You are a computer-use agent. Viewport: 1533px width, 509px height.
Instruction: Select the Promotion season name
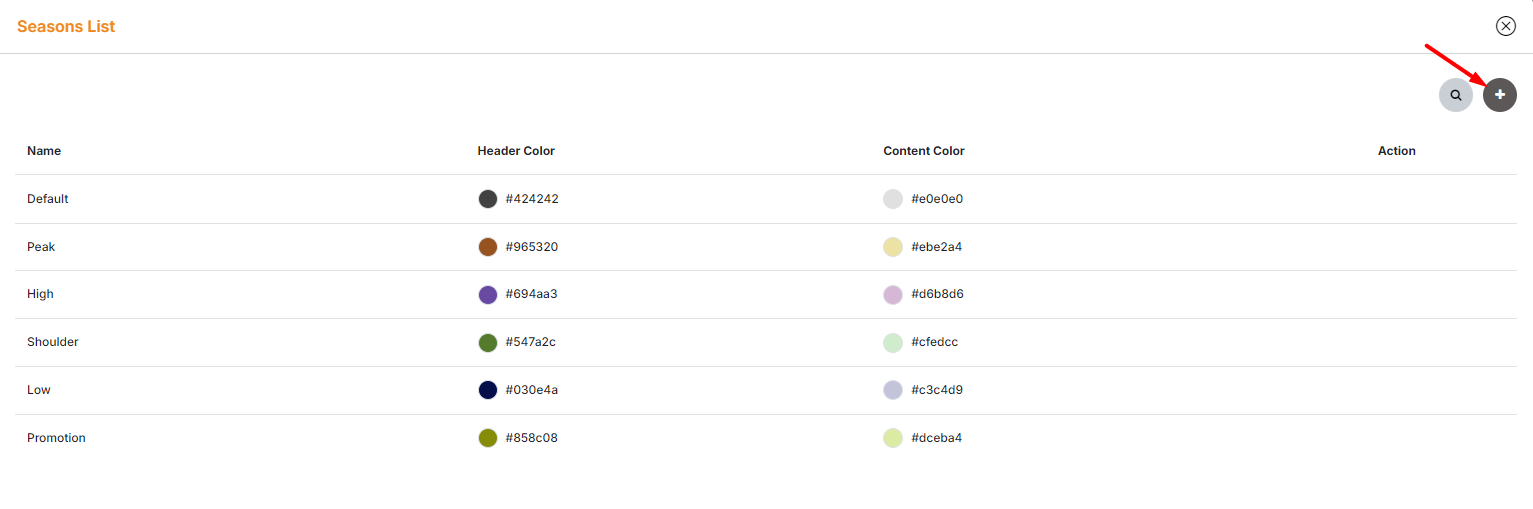pyautogui.click(x=56, y=438)
